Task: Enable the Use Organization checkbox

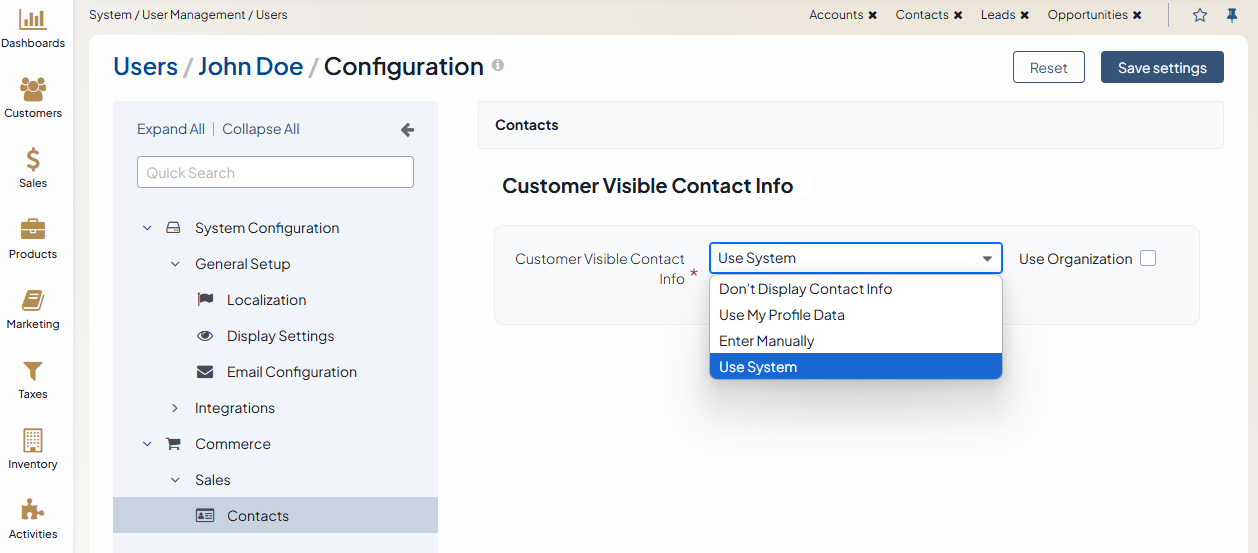Action: [1148, 259]
